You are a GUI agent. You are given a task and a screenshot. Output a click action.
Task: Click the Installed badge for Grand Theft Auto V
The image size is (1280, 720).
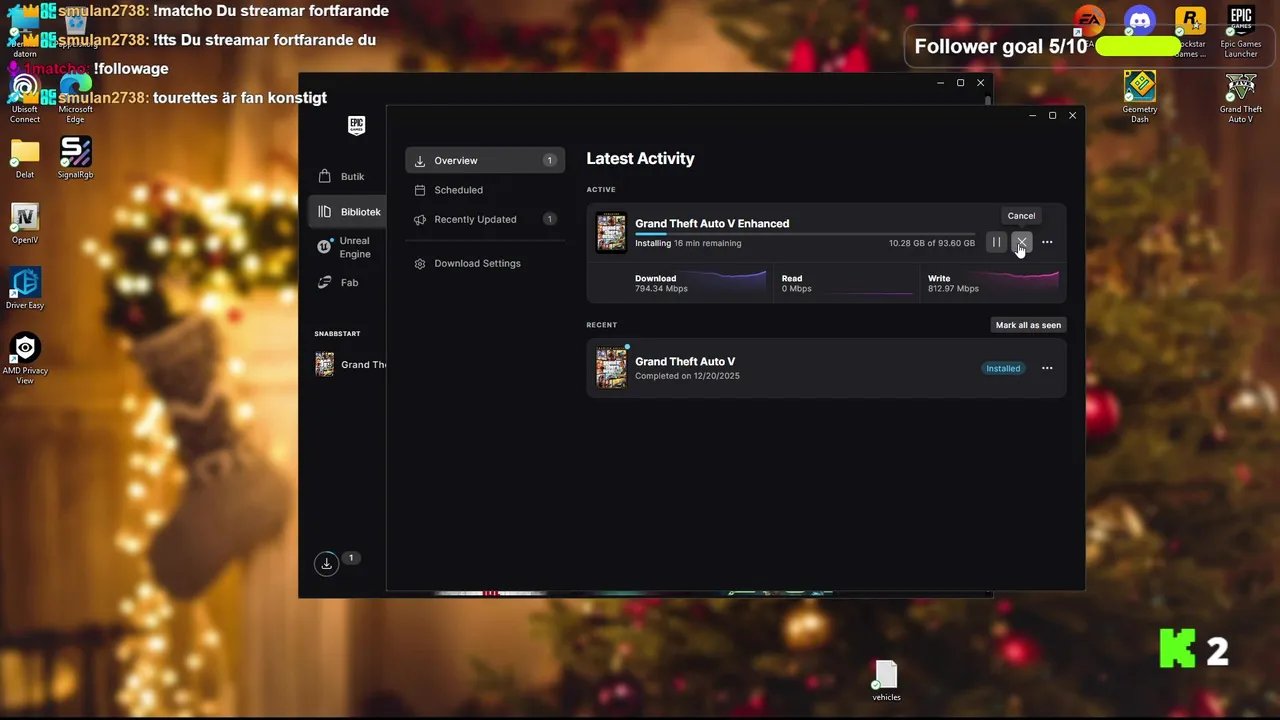(x=1003, y=368)
